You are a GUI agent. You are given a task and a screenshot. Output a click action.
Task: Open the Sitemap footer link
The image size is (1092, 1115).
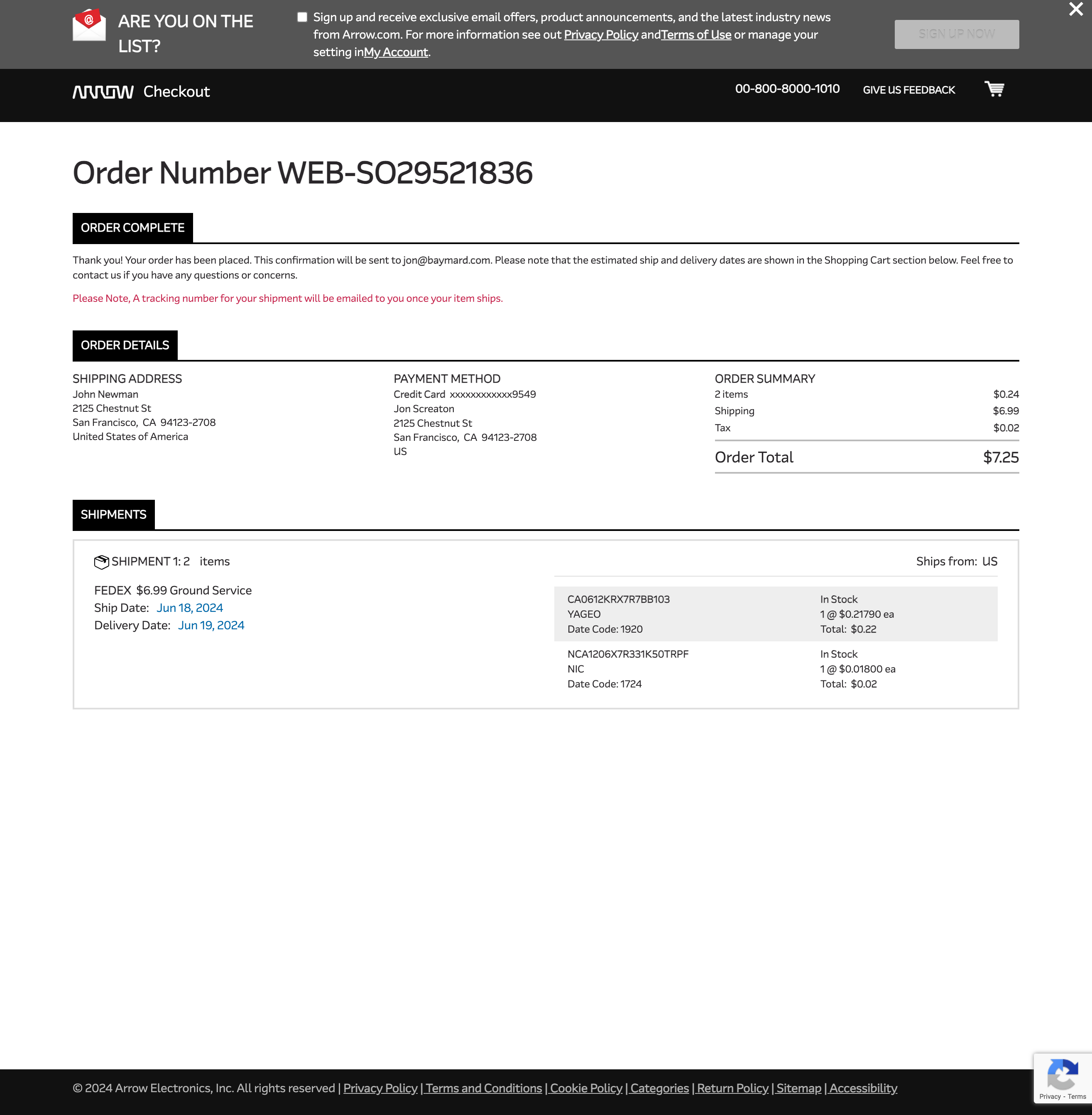[798, 1088]
